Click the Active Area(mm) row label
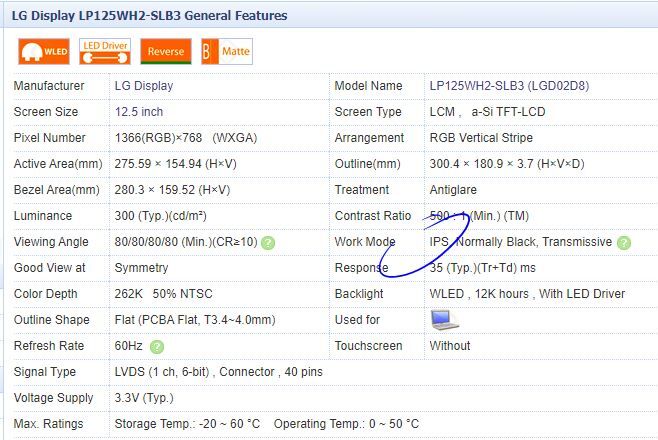 tap(57, 164)
